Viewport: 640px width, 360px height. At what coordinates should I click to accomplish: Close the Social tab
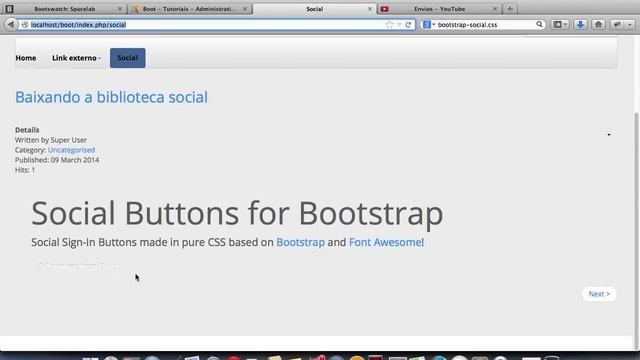point(370,9)
